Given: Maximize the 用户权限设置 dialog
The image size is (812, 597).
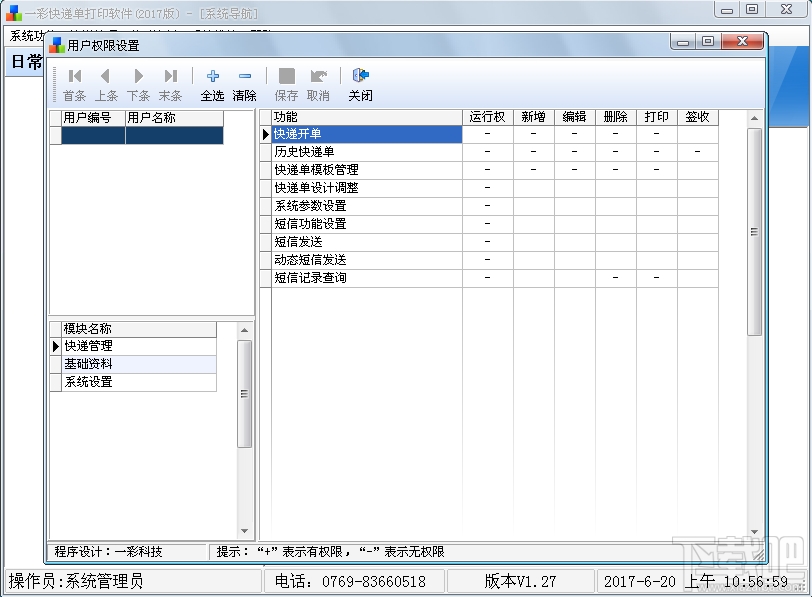Looking at the screenshot, I should click(708, 41).
